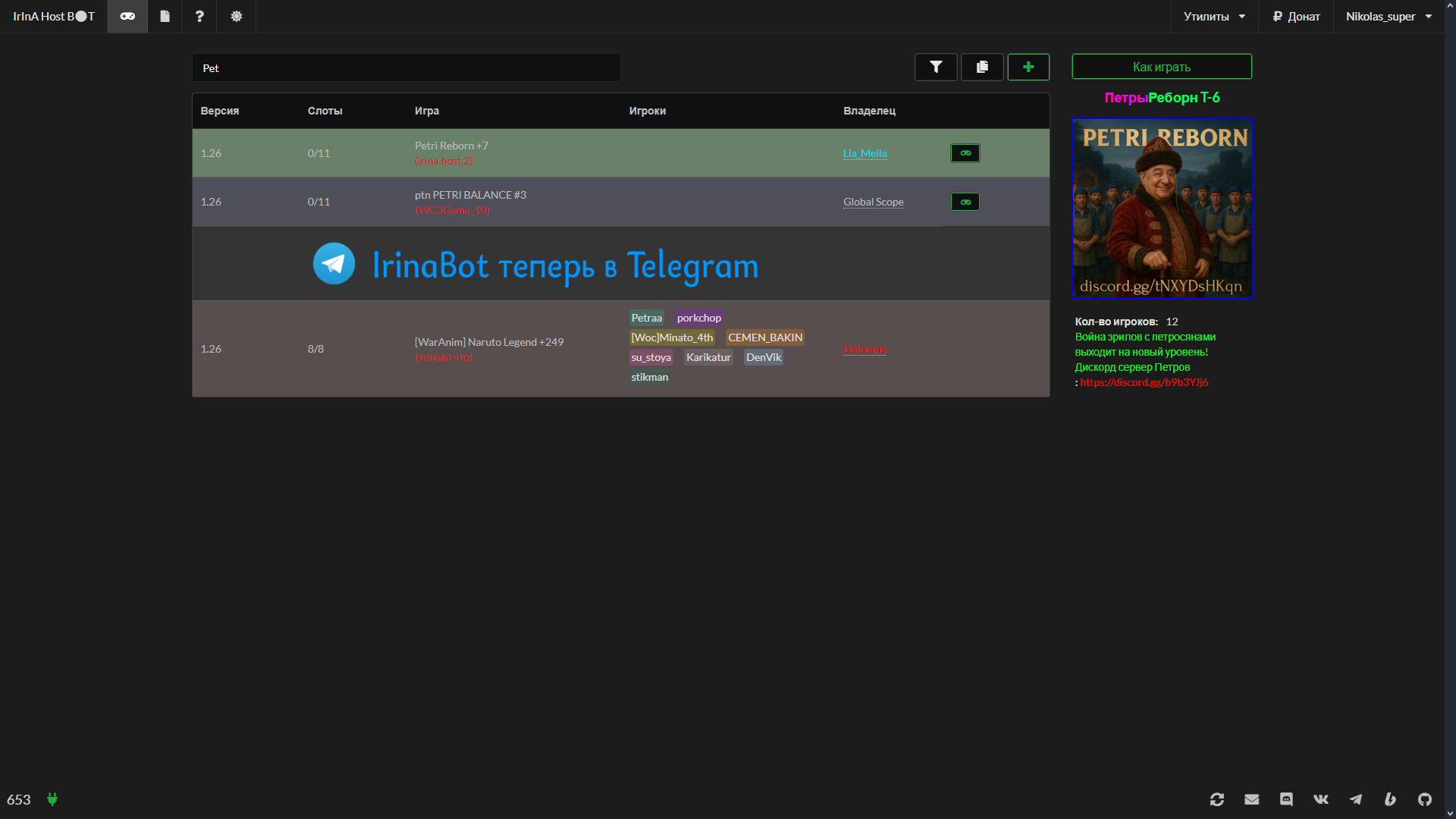Expand the Утилиты dropdown menu
This screenshot has width=1456, height=819.
click(1214, 16)
